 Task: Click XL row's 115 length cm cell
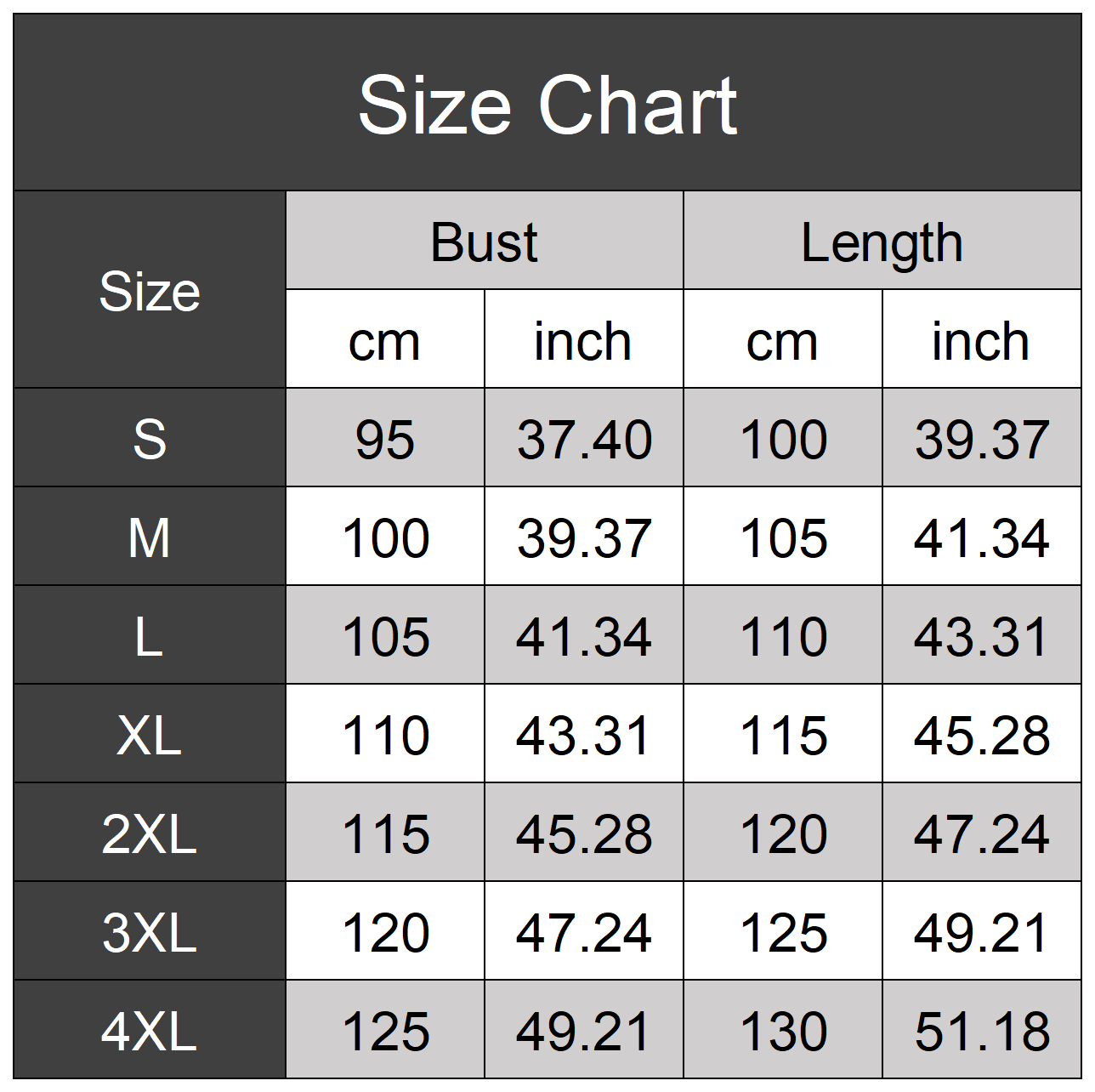[783, 734]
